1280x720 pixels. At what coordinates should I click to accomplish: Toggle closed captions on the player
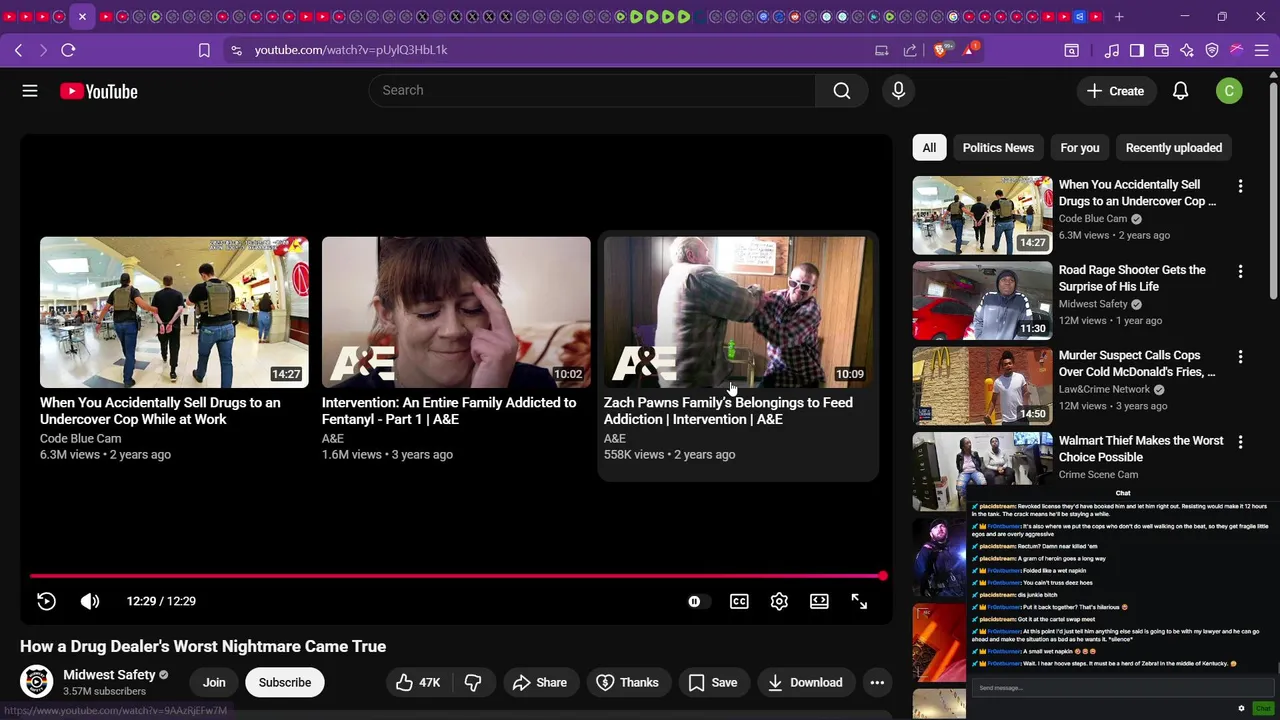pos(739,601)
